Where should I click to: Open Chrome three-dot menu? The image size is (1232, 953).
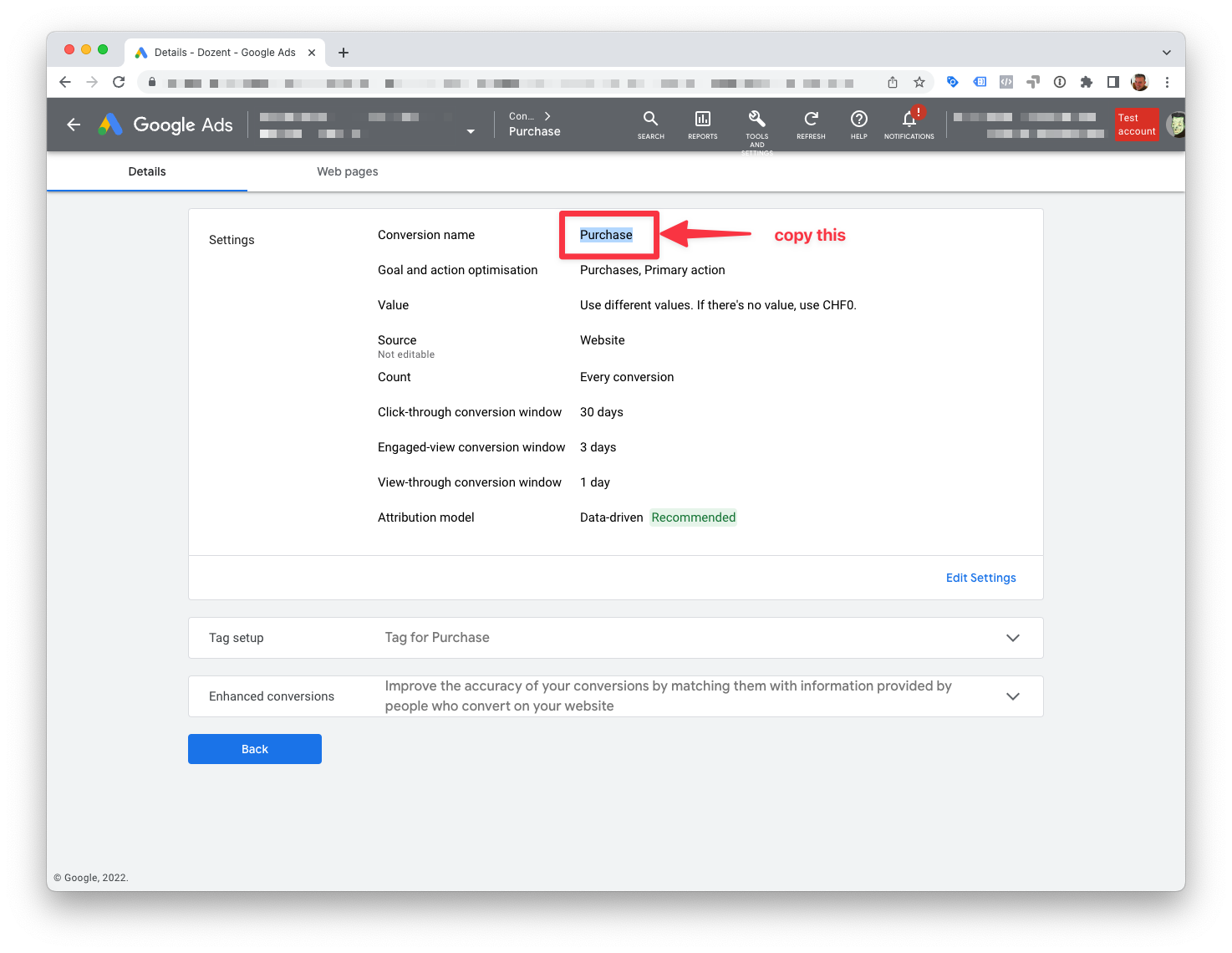(1167, 82)
